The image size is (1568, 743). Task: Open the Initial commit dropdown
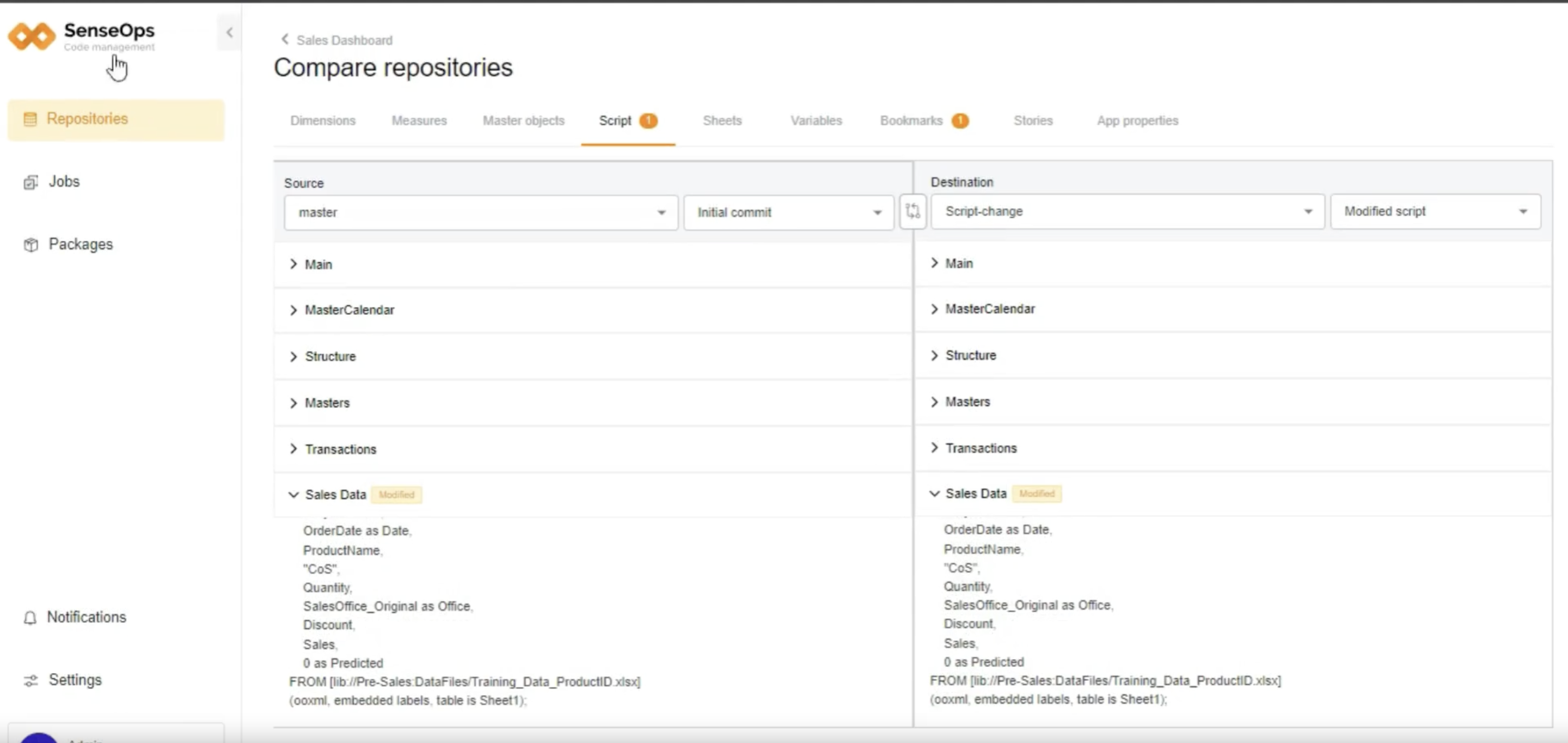pos(788,212)
